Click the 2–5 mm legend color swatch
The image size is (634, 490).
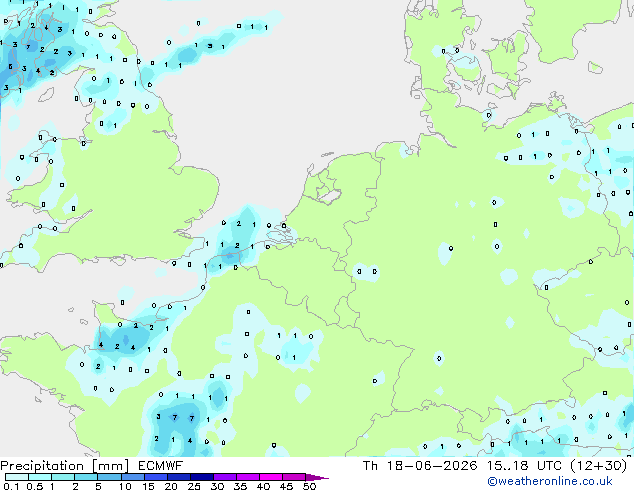click(x=86, y=477)
